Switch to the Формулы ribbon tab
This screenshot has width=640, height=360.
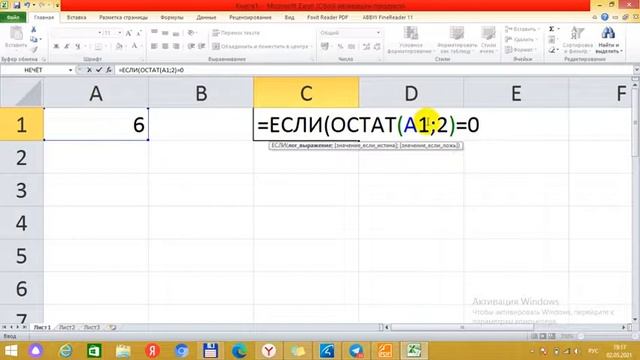(172, 18)
